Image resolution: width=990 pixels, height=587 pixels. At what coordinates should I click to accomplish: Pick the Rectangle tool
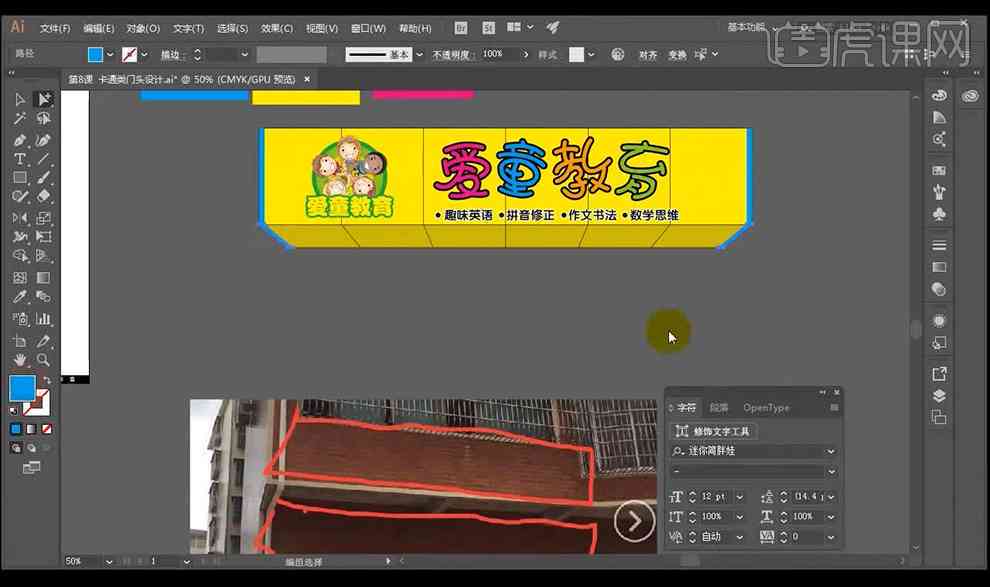point(20,178)
